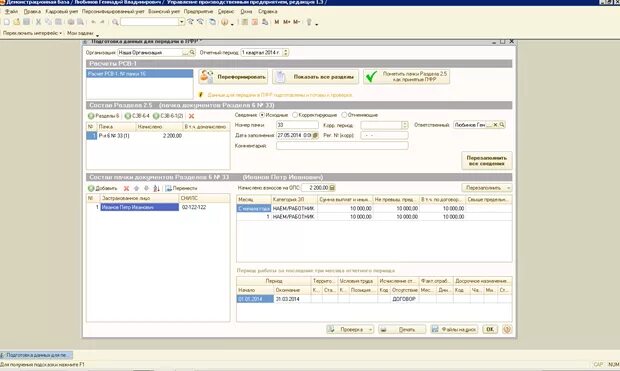Open the Кадровый учет menu
Screen dimensions: 620x371
tap(62, 11)
